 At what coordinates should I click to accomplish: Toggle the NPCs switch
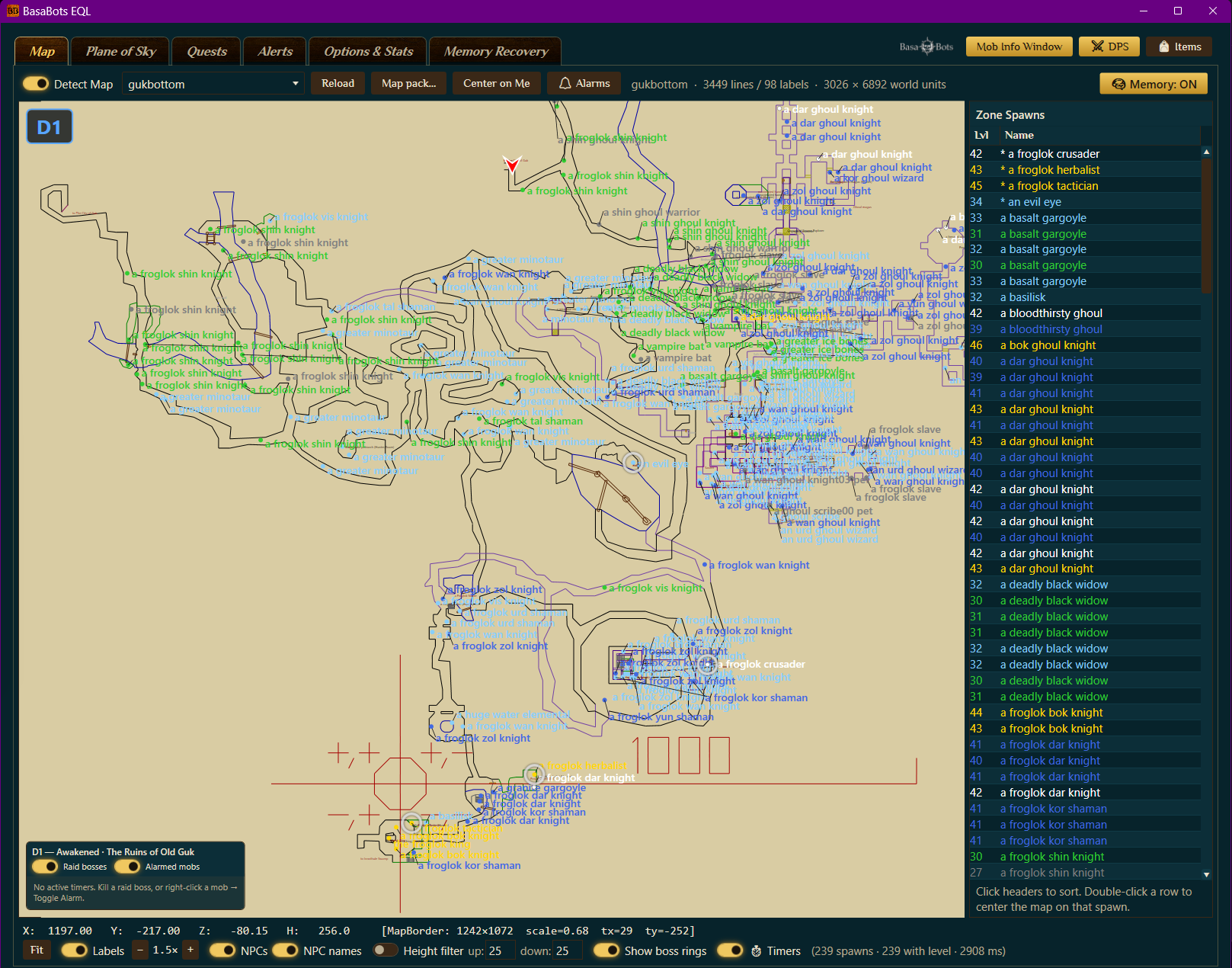(222, 950)
